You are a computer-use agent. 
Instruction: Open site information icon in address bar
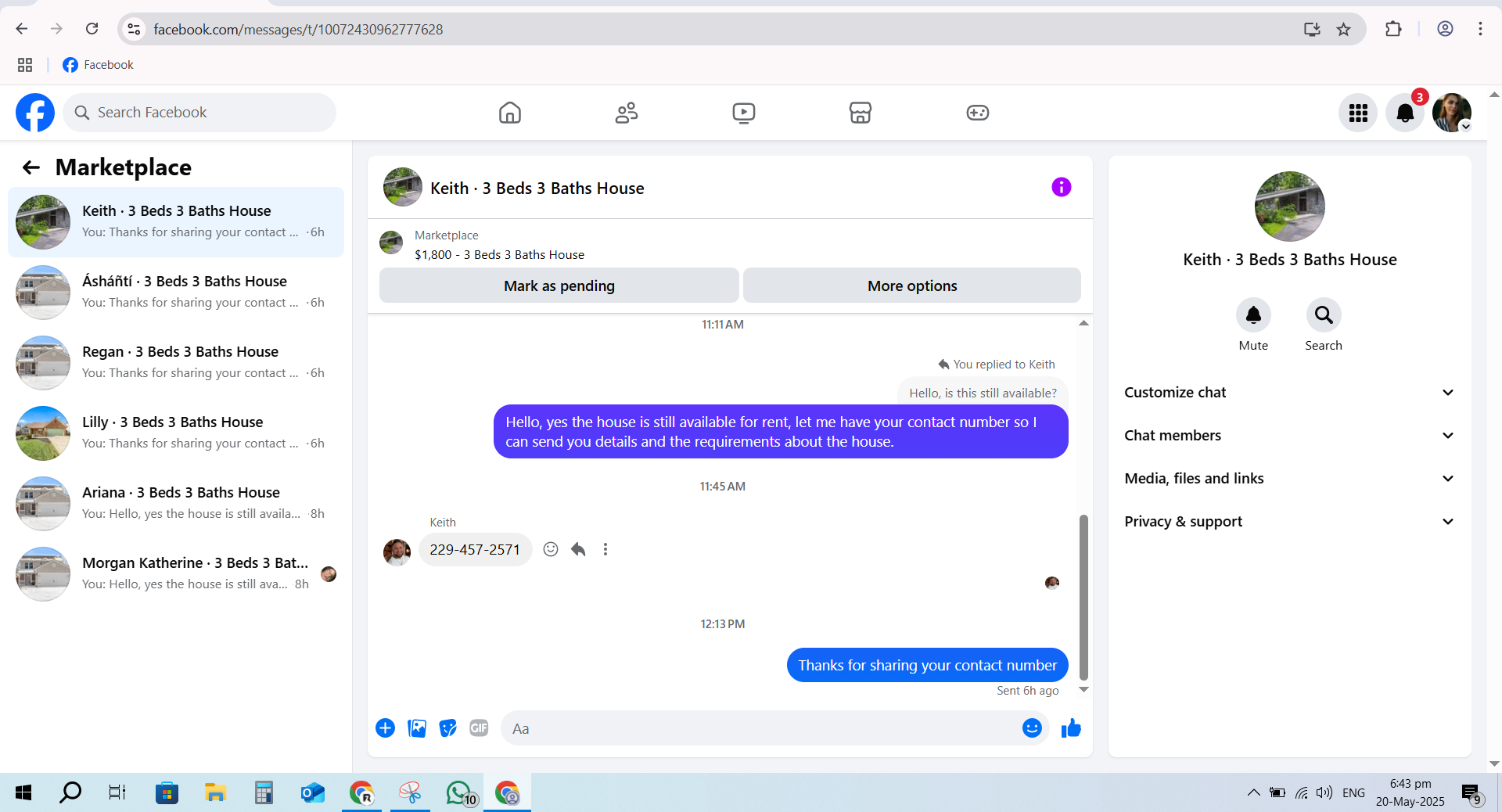(x=134, y=29)
